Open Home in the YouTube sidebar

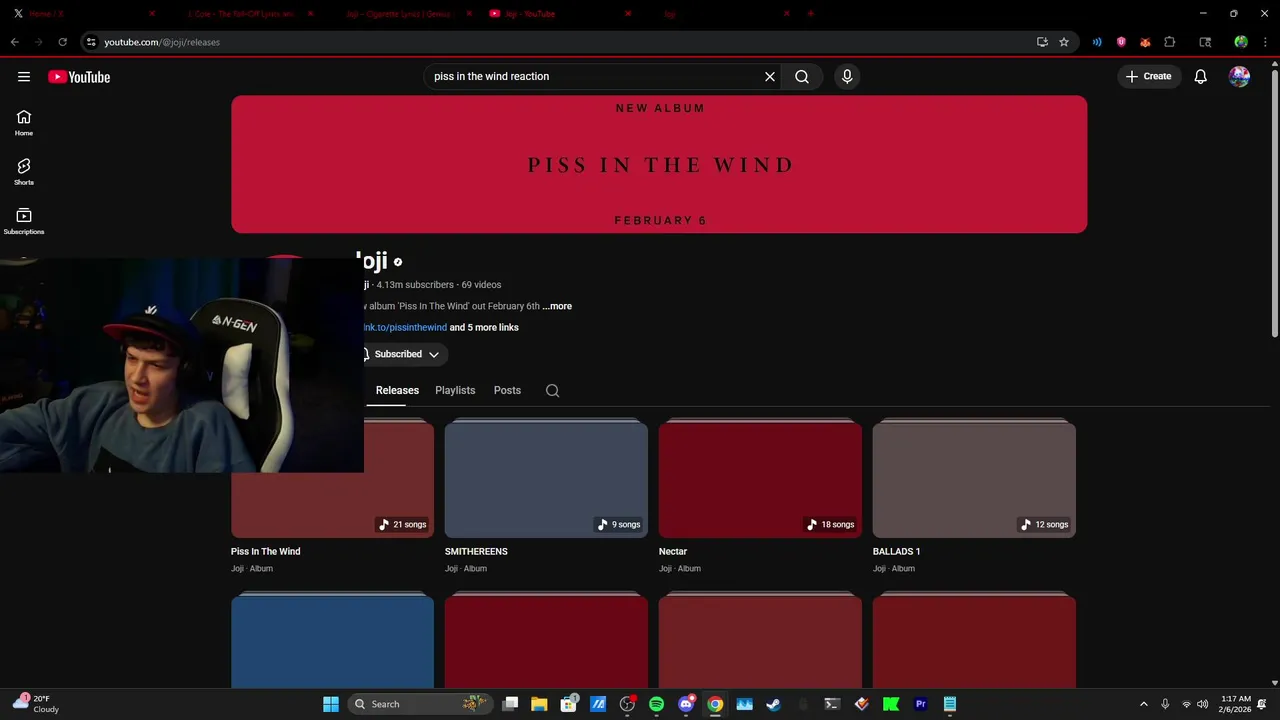[24, 123]
